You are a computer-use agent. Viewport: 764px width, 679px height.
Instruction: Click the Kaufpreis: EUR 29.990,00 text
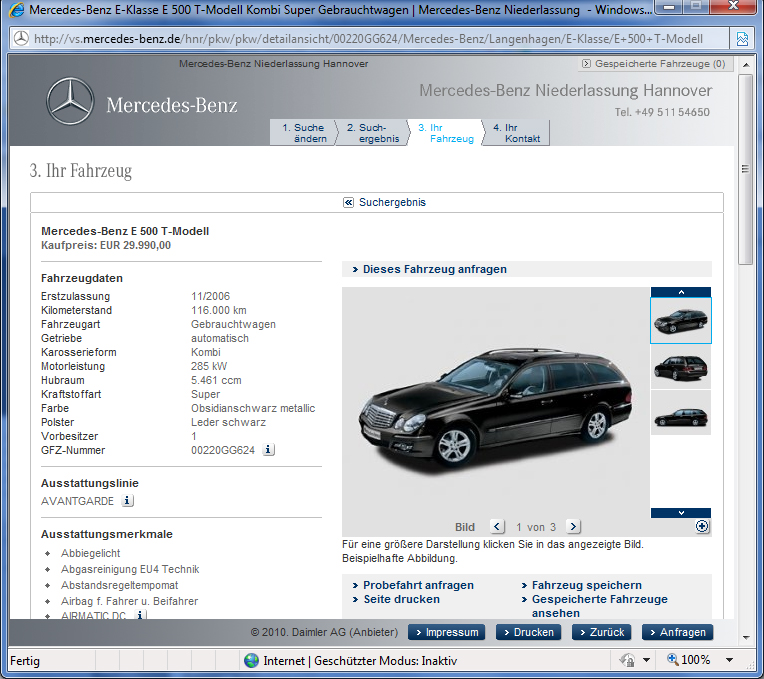[106, 245]
